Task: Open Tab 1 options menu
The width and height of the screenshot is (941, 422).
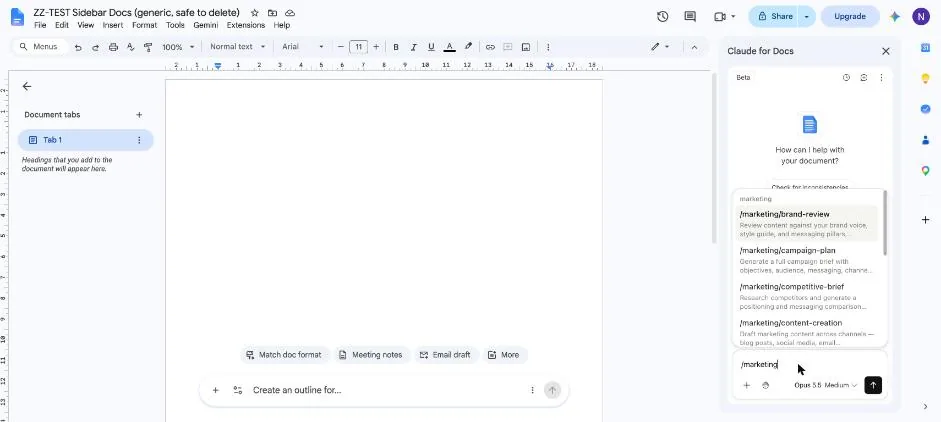Action: pos(139,140)
